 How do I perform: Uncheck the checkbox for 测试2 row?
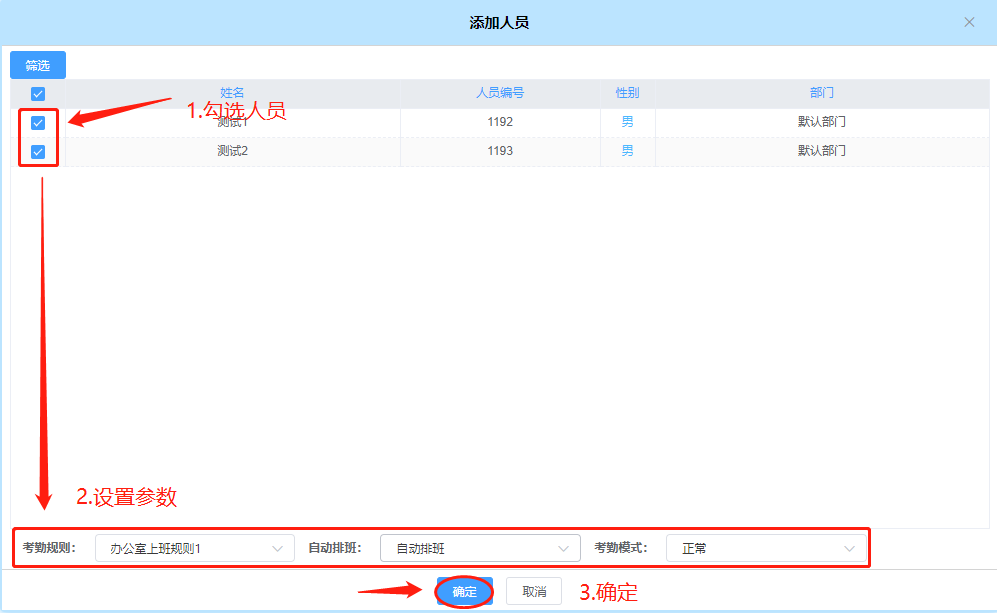[38, 152]
